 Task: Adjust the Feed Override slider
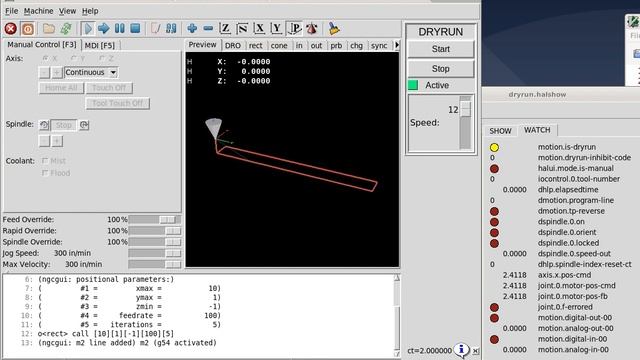tap(155, 220)
